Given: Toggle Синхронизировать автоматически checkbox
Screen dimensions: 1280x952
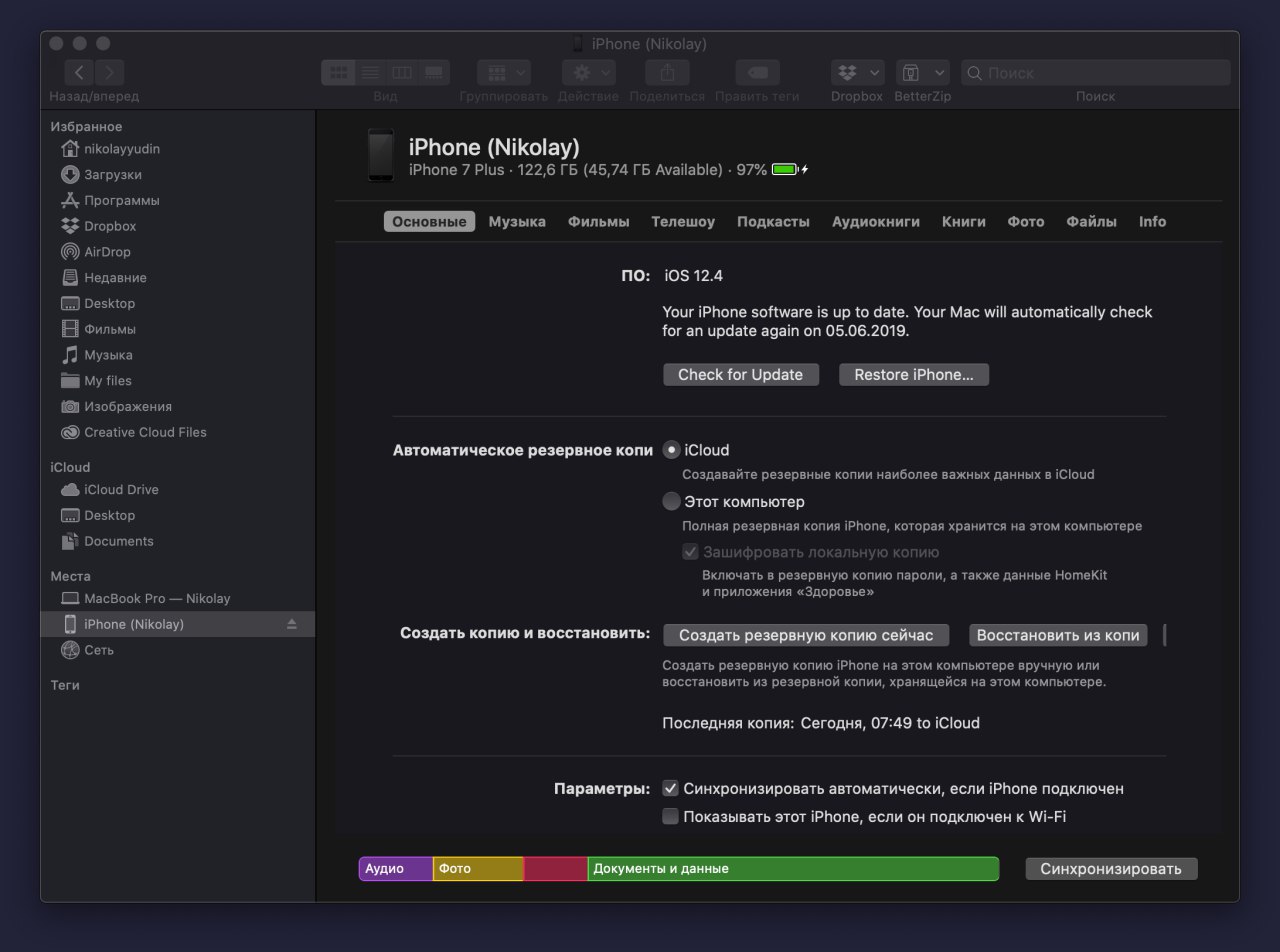Looking at the screenshot, I should click(x=670, y=789).
